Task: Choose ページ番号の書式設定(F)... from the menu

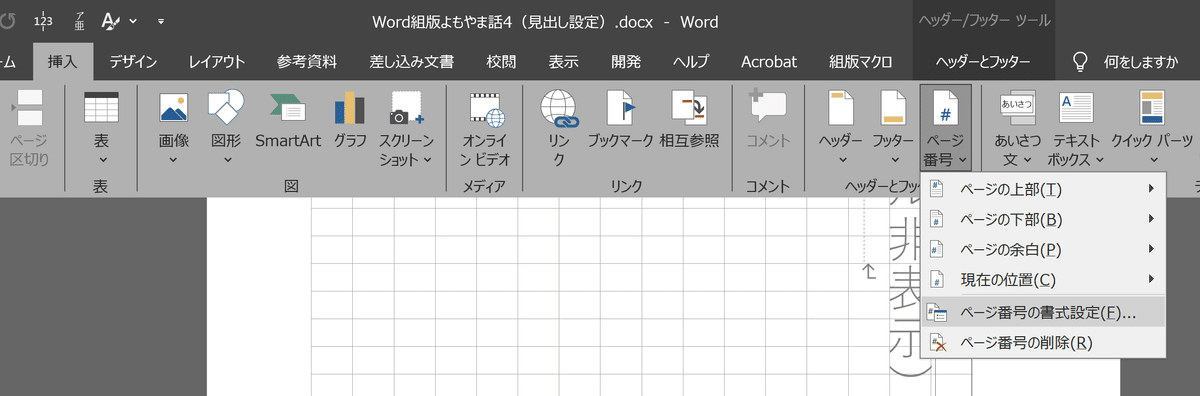Action: (1045, 312)
